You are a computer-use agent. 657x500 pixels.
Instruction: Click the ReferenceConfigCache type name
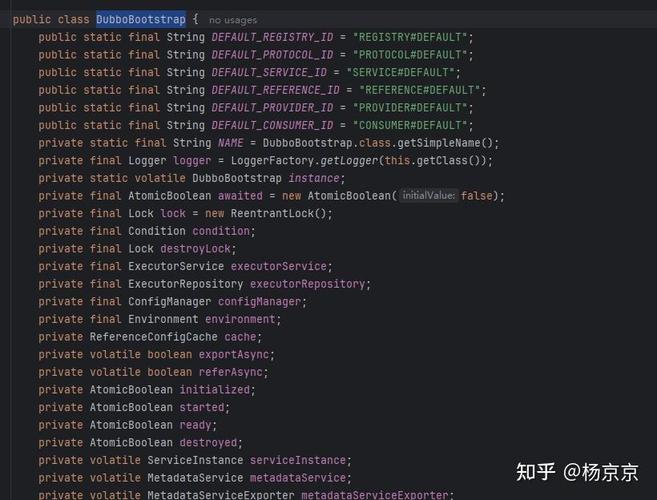click(x=153, y=337)
